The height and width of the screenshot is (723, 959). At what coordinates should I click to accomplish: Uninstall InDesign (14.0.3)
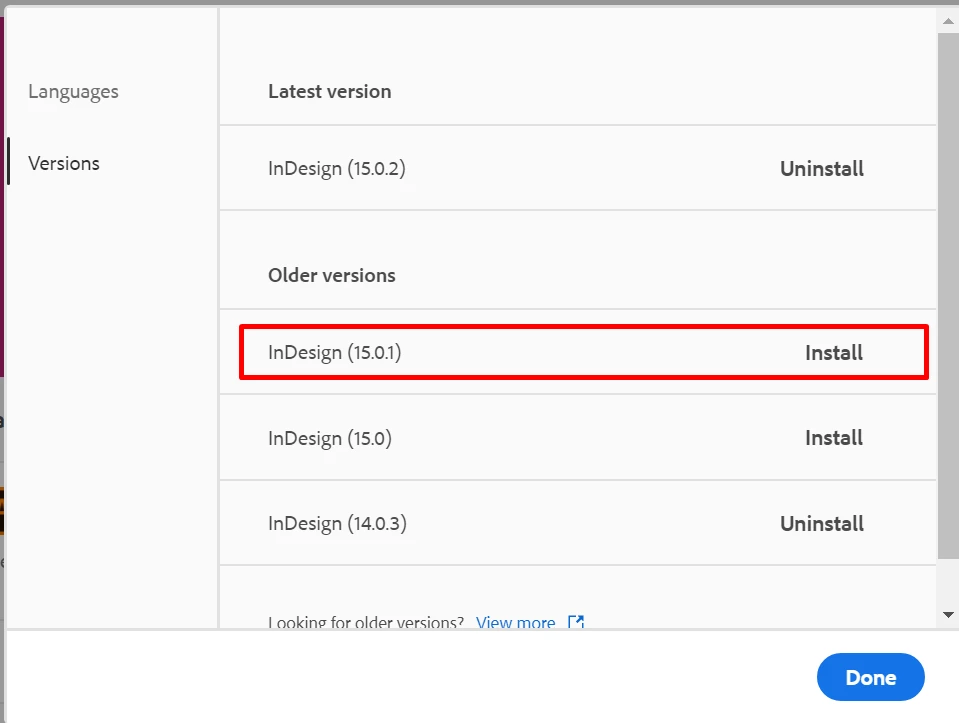(821, 524)
